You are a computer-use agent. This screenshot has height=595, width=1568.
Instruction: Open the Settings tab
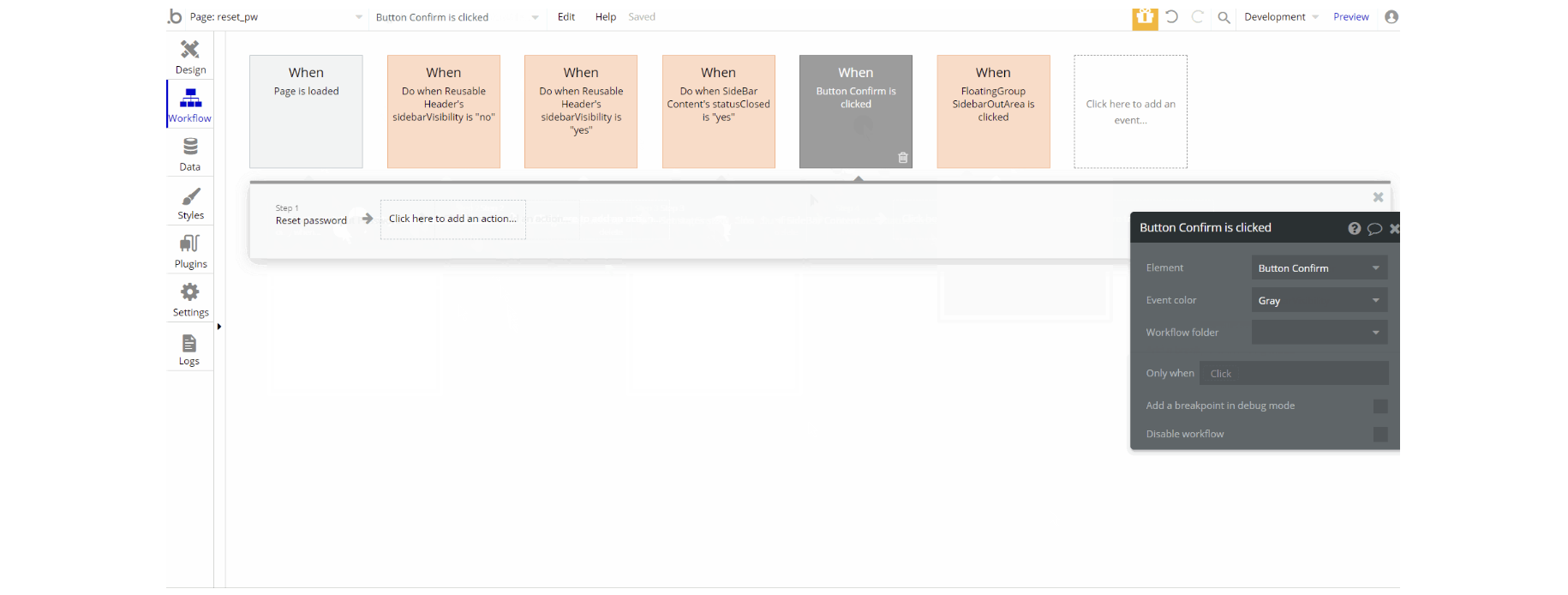(190, 300)
